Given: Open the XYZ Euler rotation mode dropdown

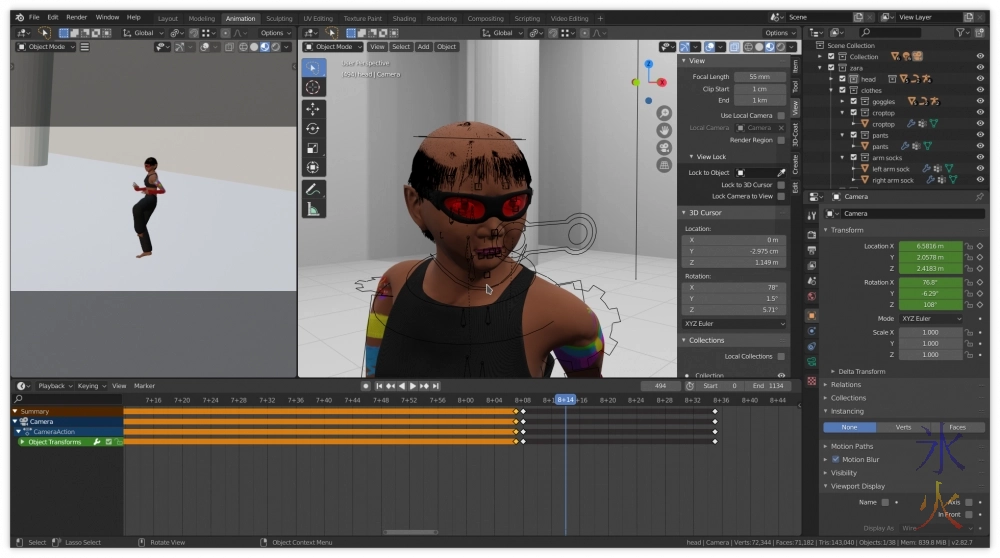Looking at the screenshot, I should pyautogui.click(x=931, y=318).
